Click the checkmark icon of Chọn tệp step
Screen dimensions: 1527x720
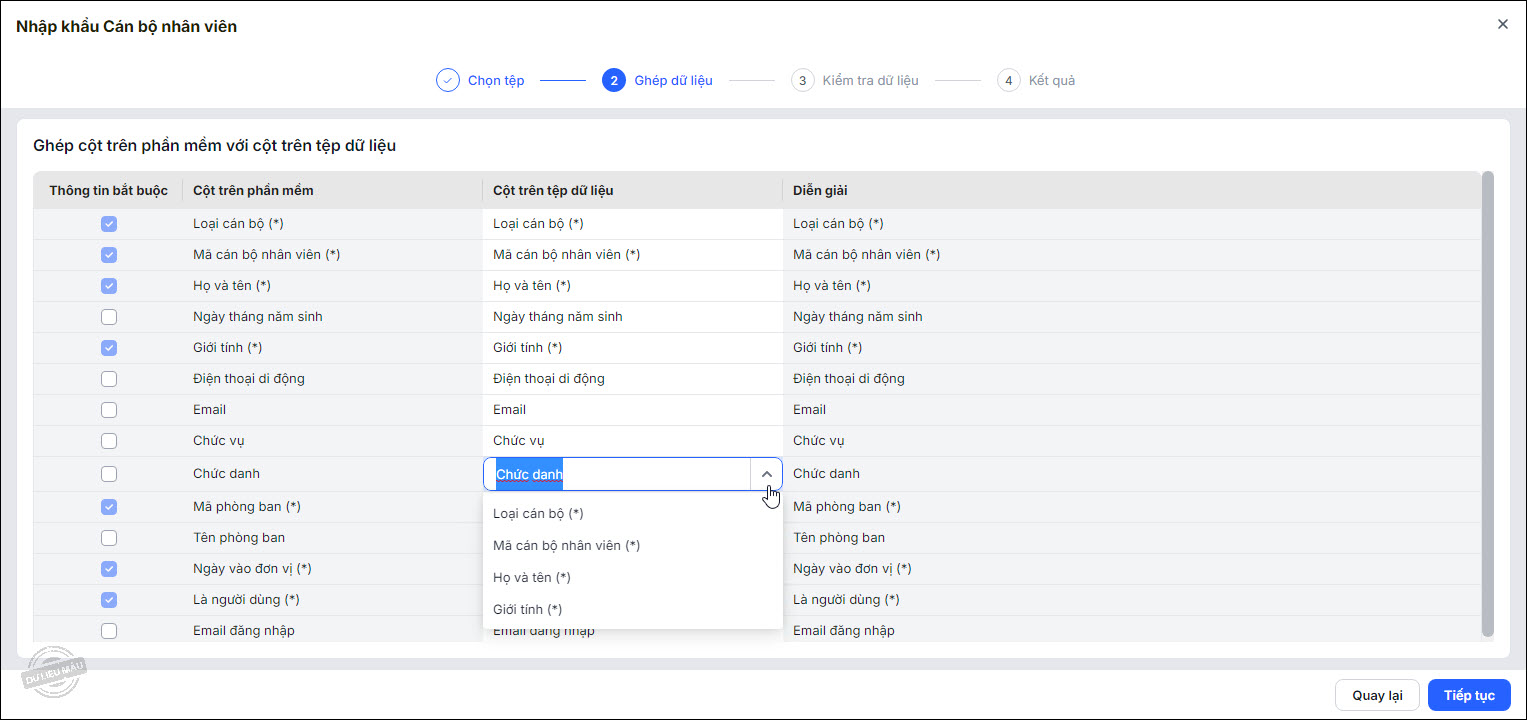pos(448,80)
